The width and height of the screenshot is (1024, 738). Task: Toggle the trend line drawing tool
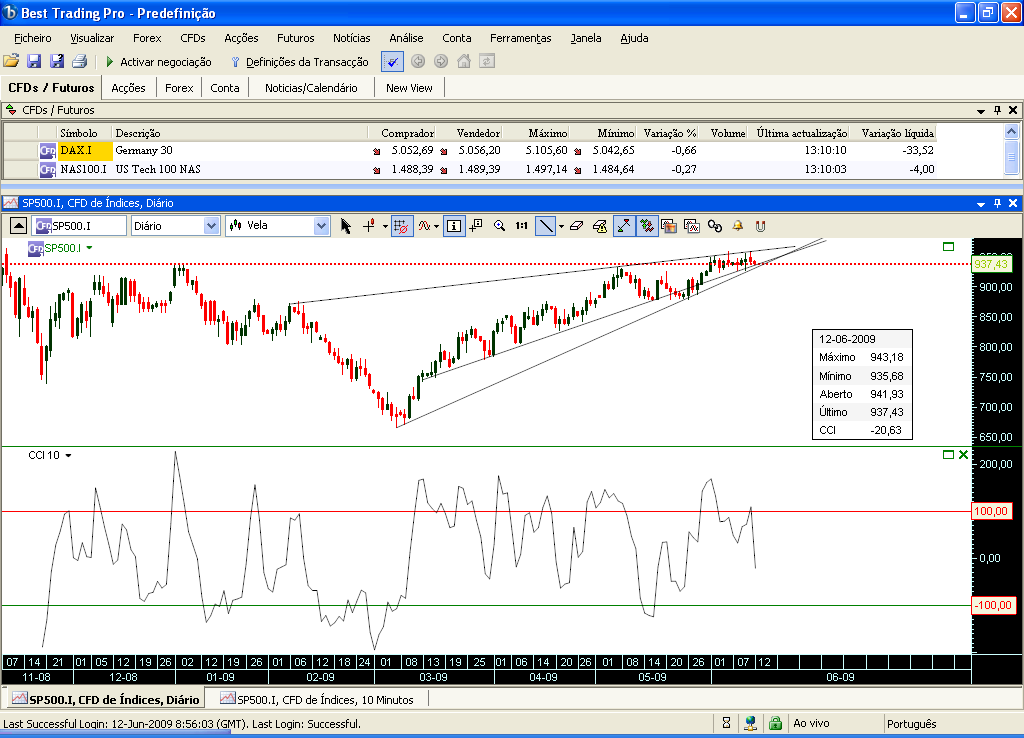tap(545, 226)
